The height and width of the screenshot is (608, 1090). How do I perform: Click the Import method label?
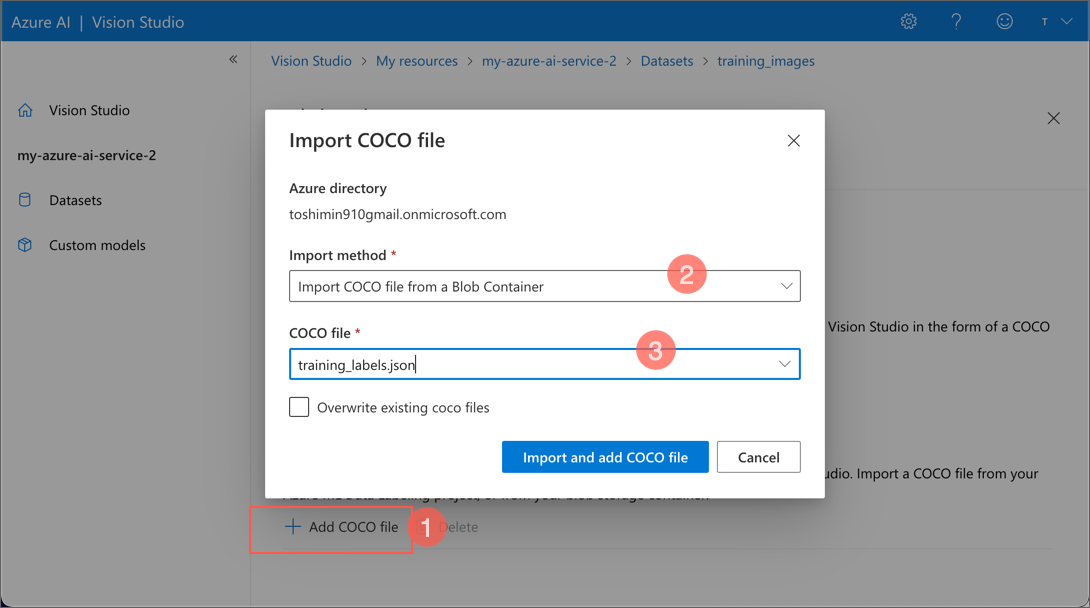point(338,255)
